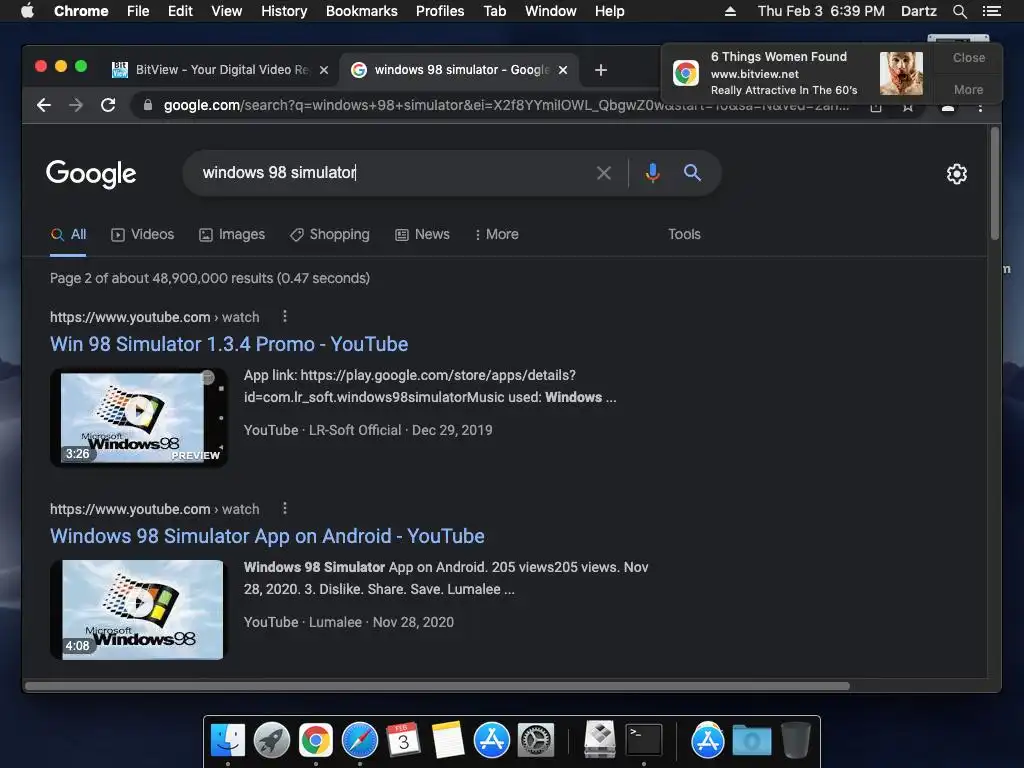
Task: Open Notes from the Dock
Action: coord(447,740)
